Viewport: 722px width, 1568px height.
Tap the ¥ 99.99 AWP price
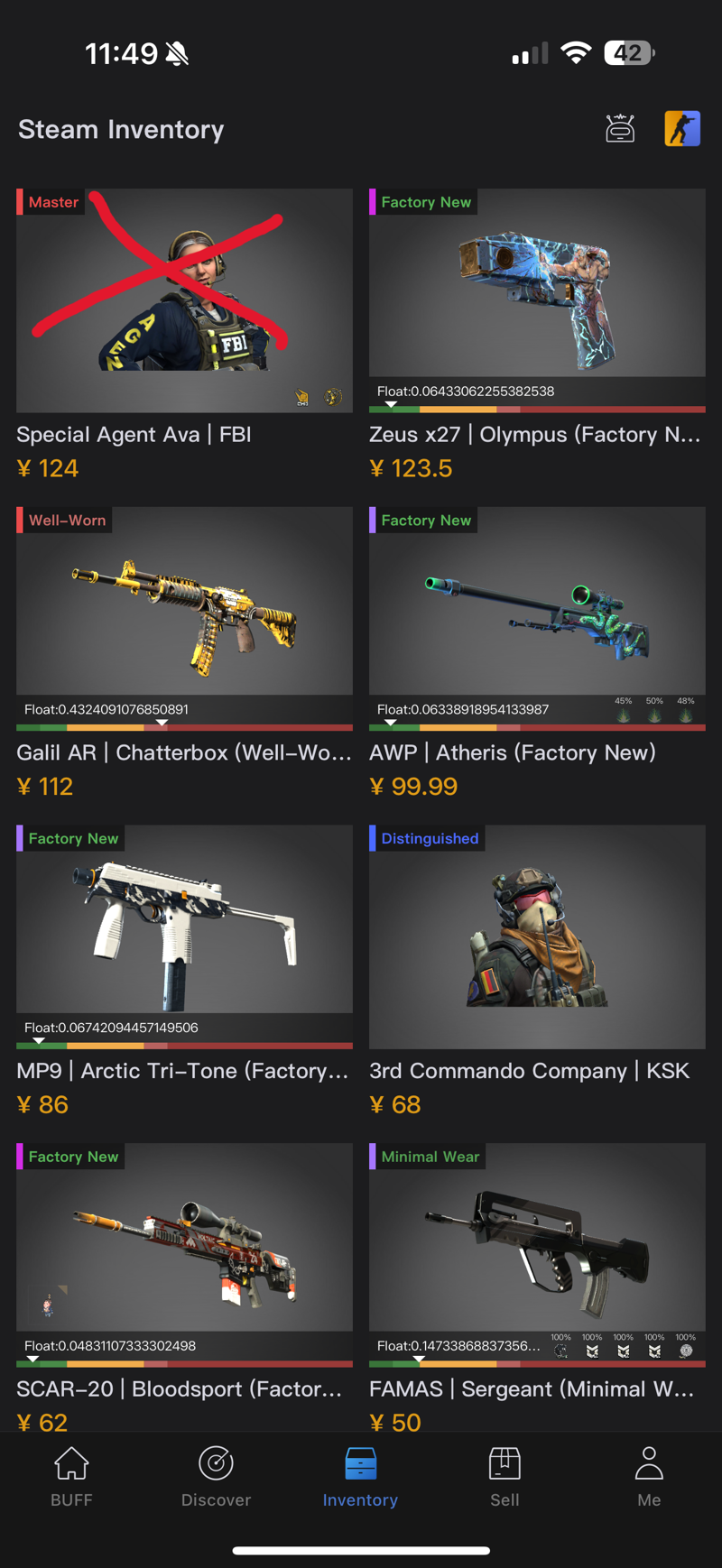point(413,787)
